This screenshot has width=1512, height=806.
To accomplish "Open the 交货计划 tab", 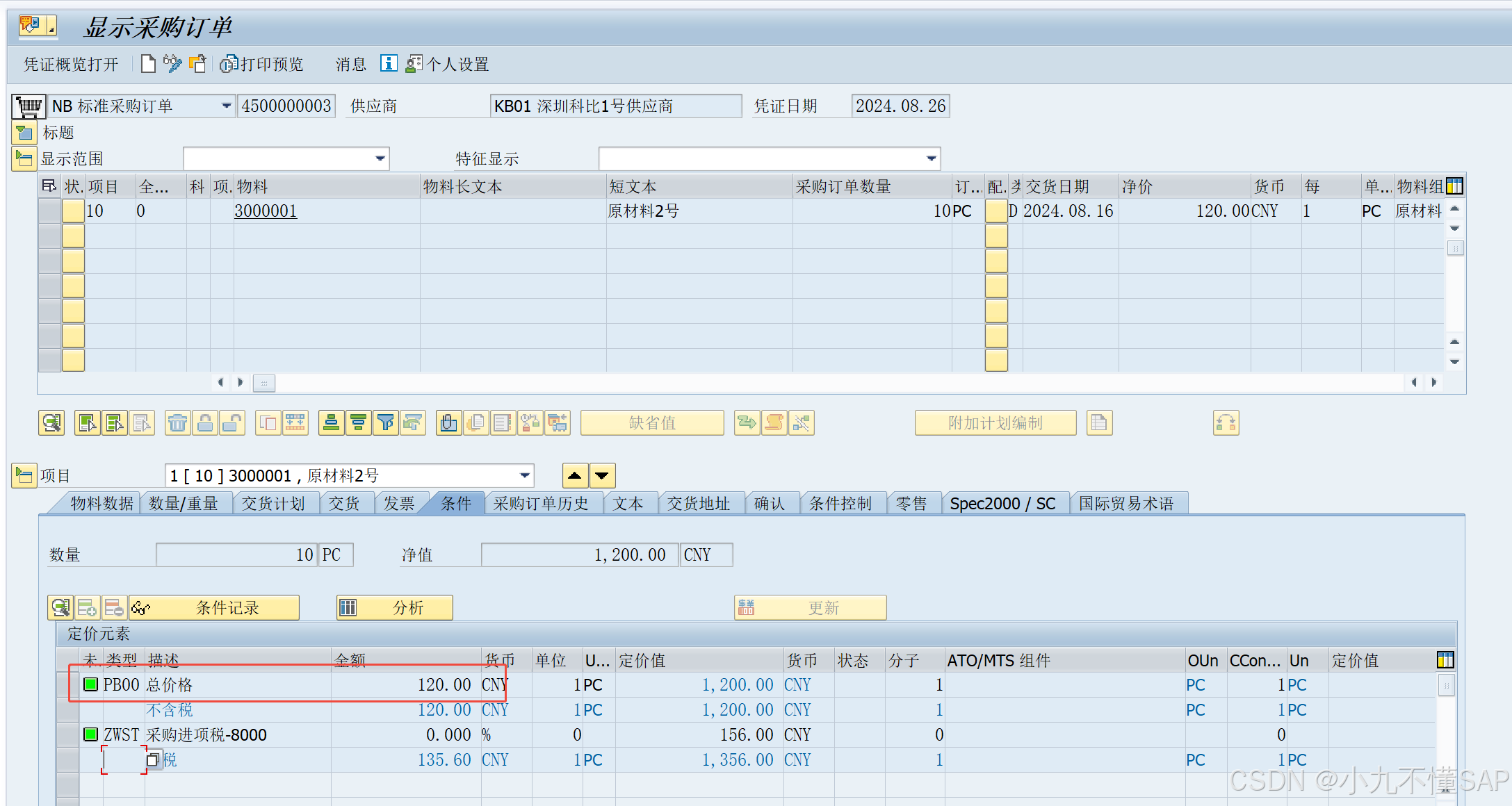I will [x=273, y=504].
